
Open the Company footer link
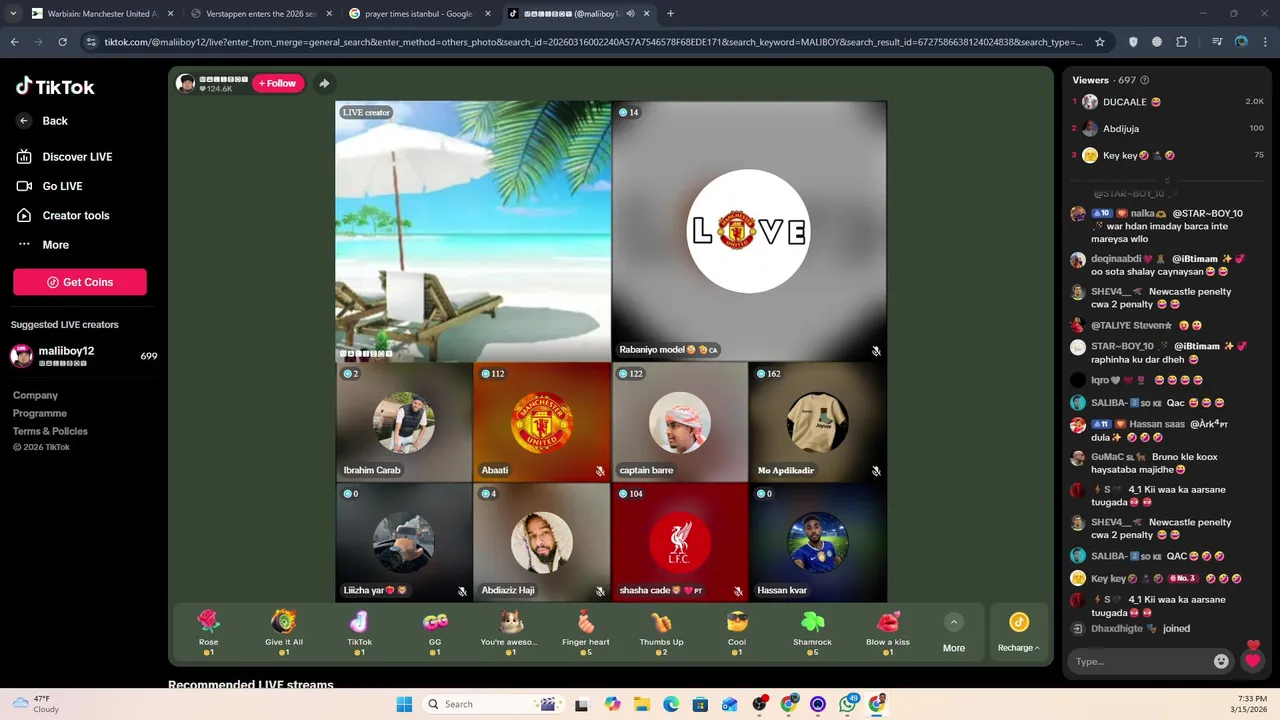click(35, 395)
